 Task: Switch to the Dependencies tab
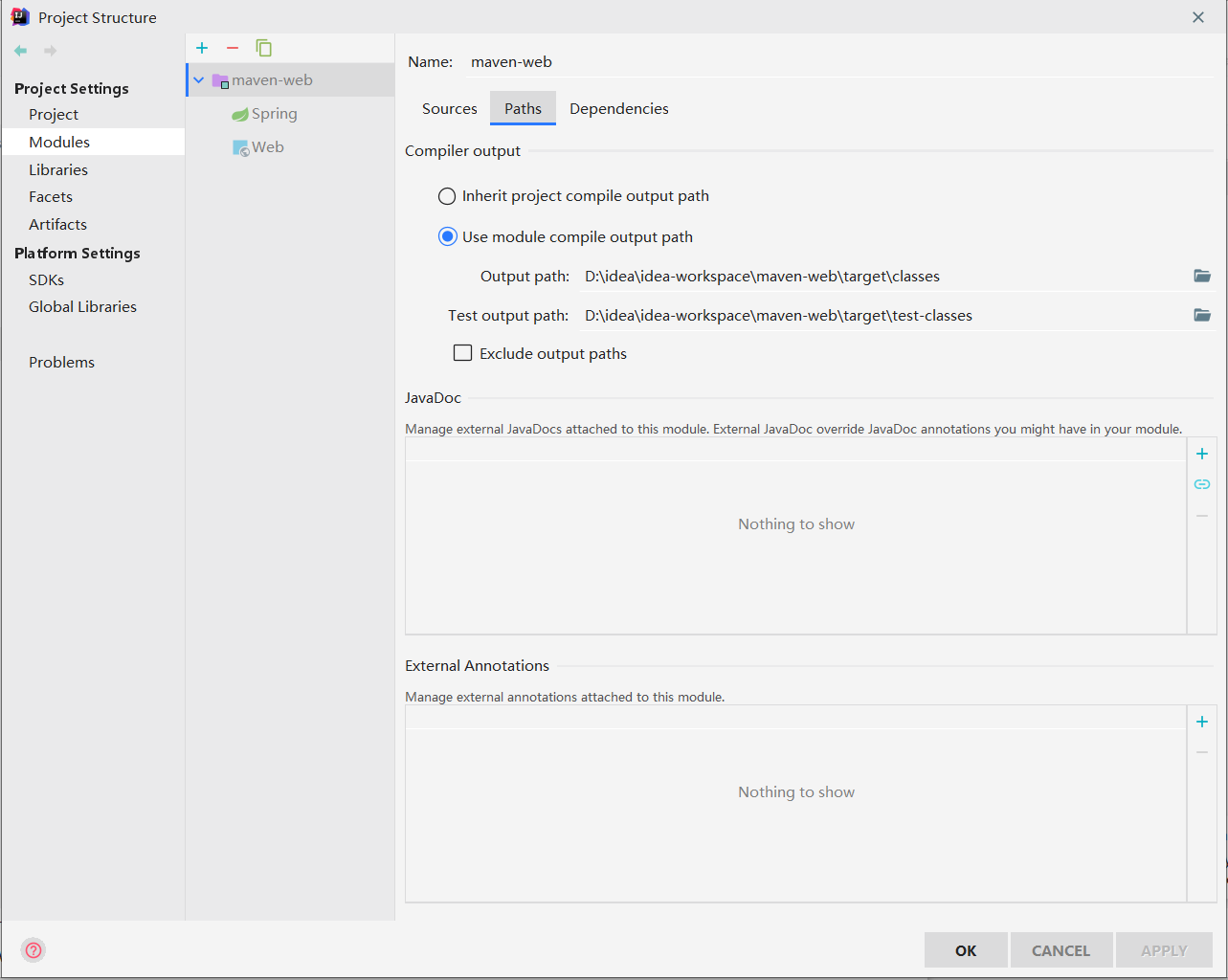(x=619, y=109)
